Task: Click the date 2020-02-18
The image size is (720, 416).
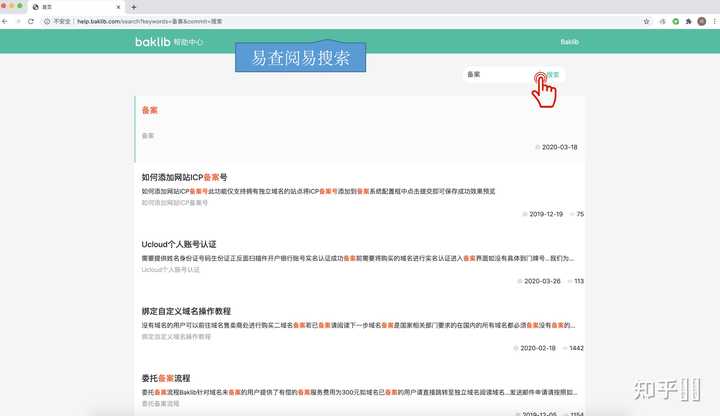Action: pyautogui.click(x=538, y=348)
